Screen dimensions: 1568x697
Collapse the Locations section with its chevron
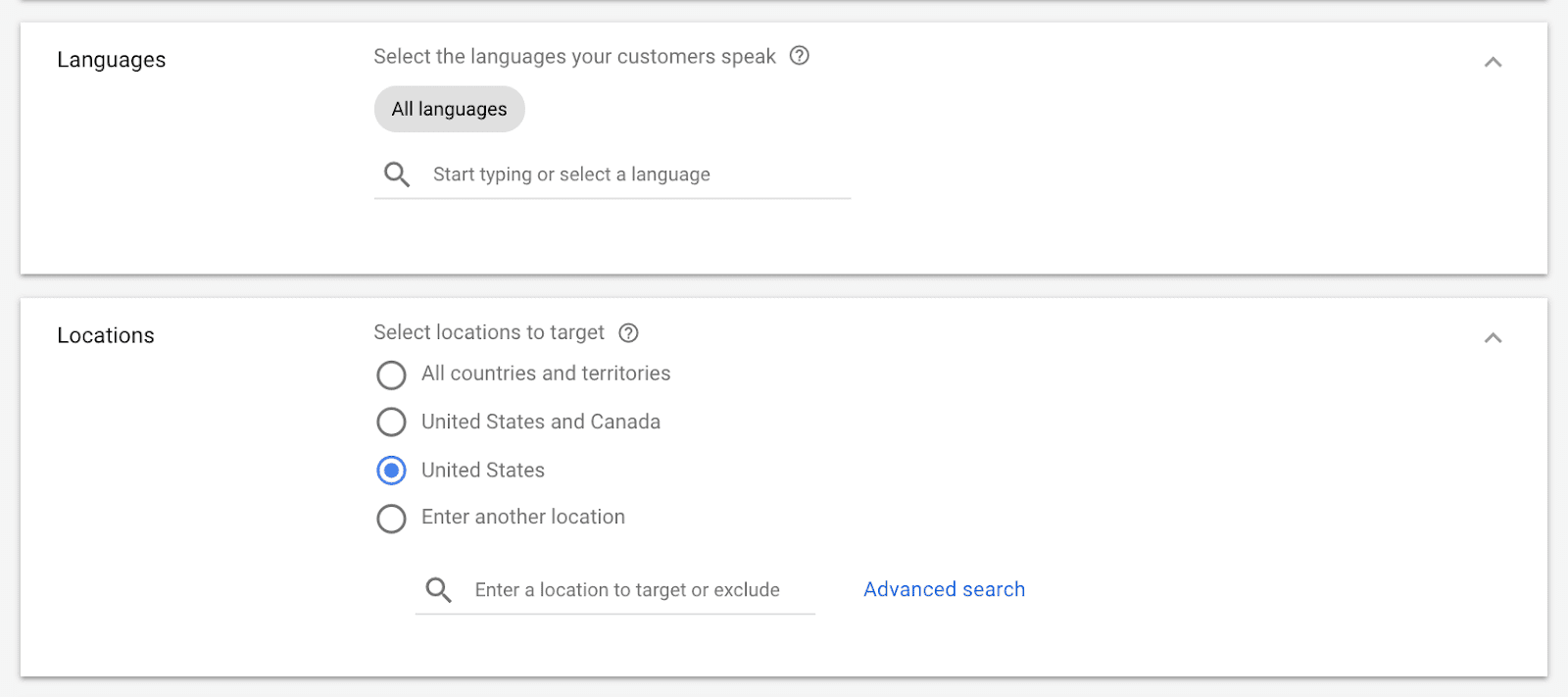point(1493,338)
